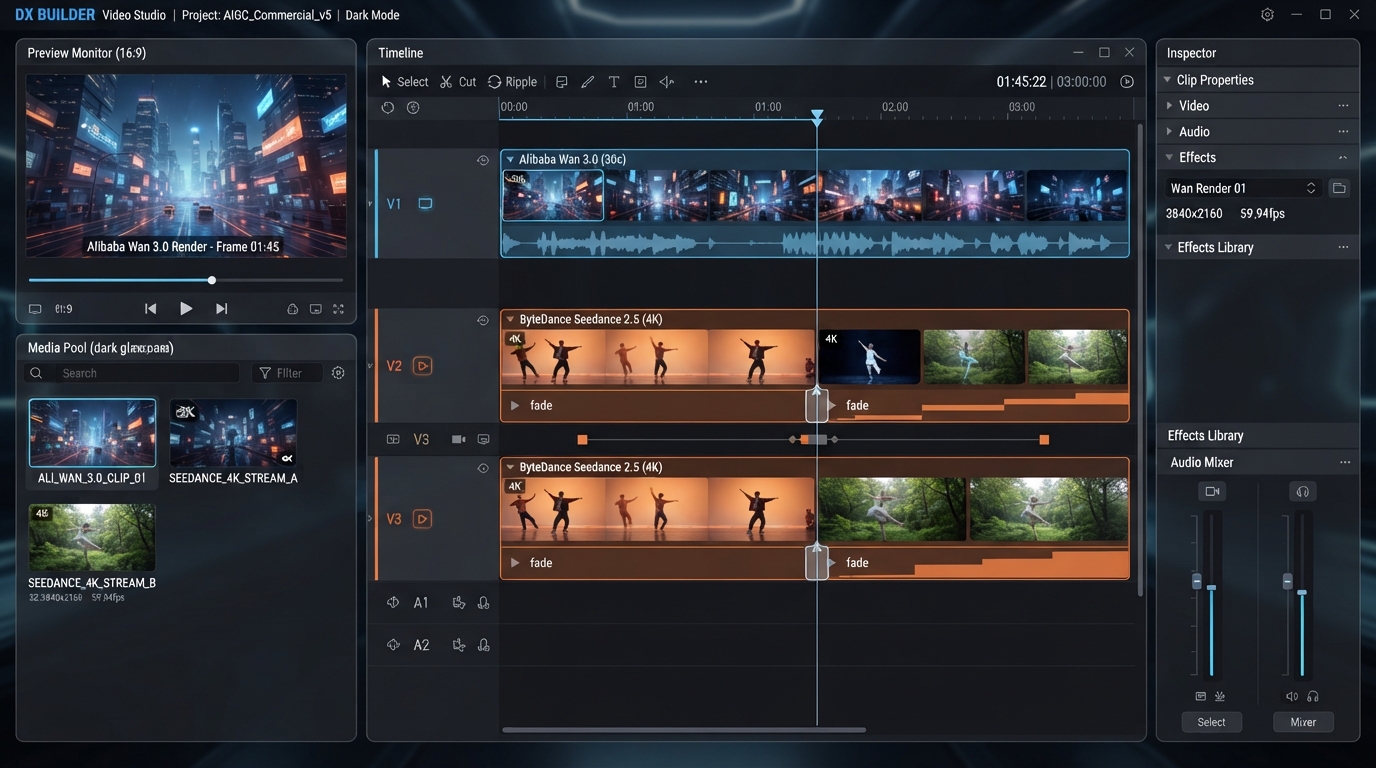
Task: Open the title bar settings gear
Action: [x=1268, y=15]
